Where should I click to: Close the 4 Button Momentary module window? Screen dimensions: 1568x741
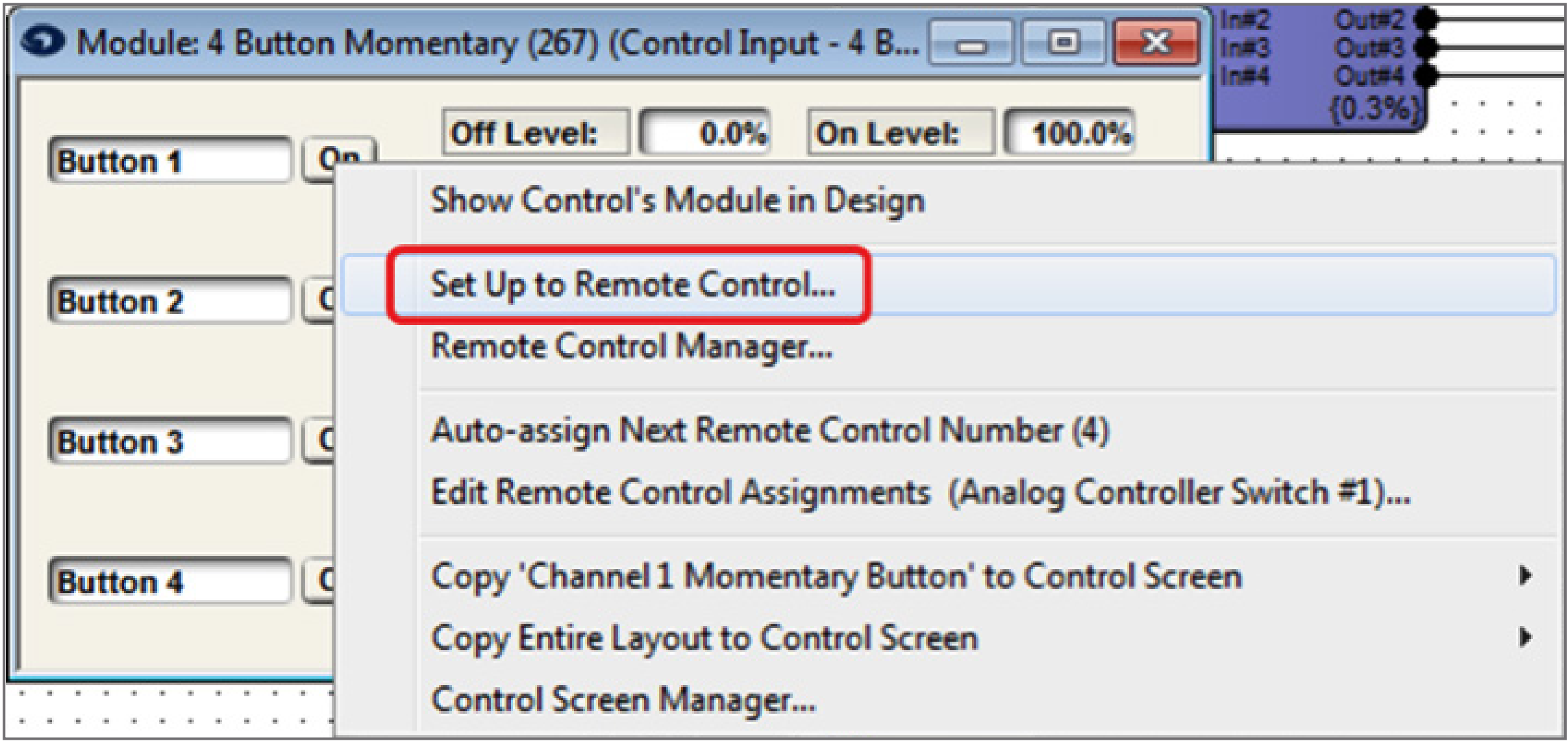click(x=1156, y=43)
